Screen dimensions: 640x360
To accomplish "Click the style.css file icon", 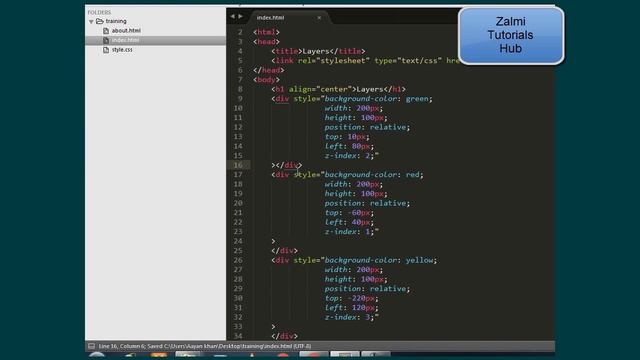I will (x=106, y=50).
